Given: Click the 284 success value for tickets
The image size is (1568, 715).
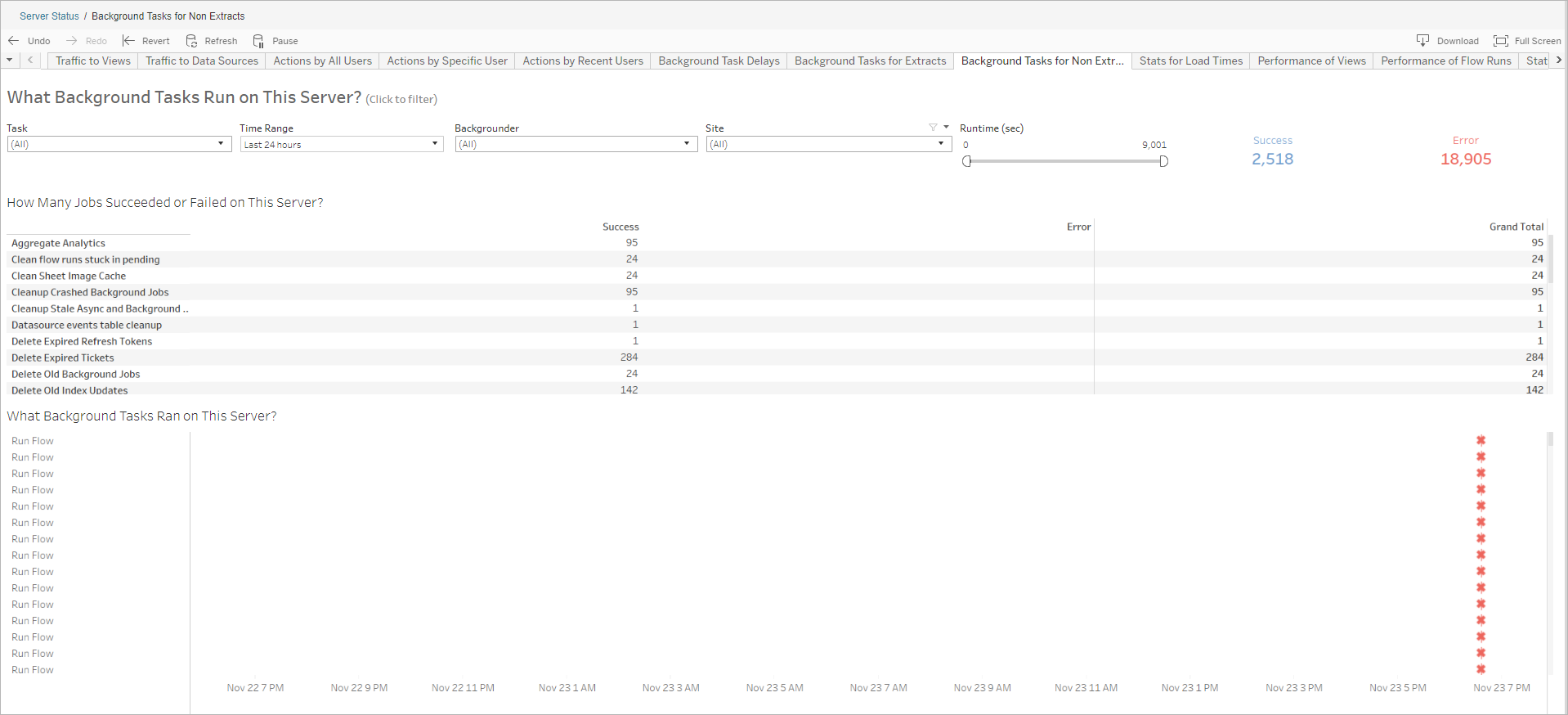Looking at the screenshot, I should (629, 357).
